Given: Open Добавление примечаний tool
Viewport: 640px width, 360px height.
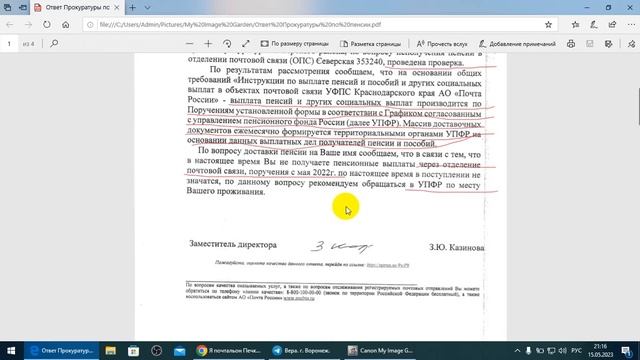Looking at the screenshot, I should 517,43.
